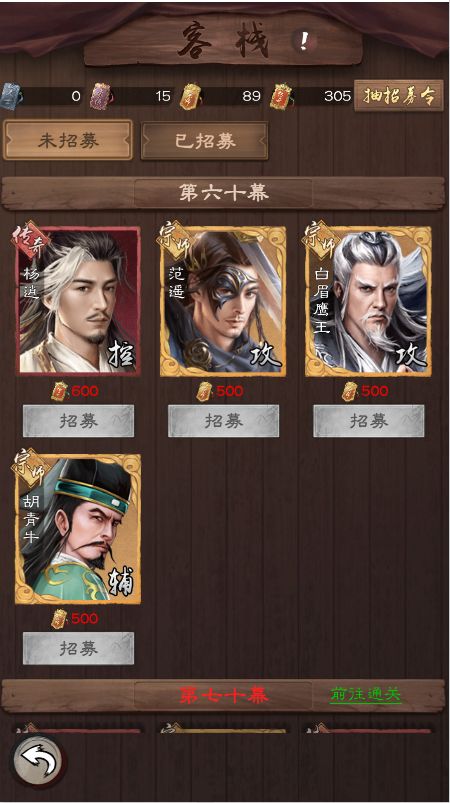Image resolution: width=450 pixels, height=803 pixels.
Task: Click the gold token icon beside 89
Action: click(x=190, y=96)
